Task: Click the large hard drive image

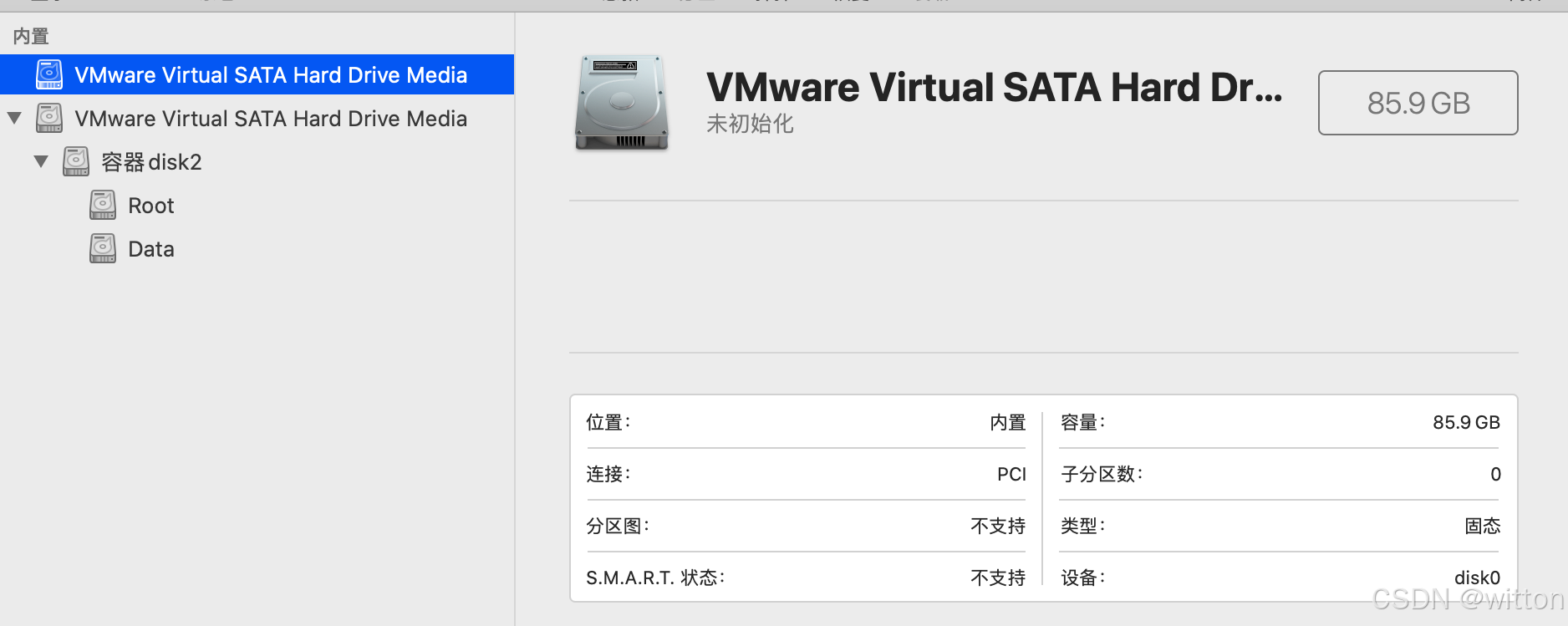Action: click(622, 103)
